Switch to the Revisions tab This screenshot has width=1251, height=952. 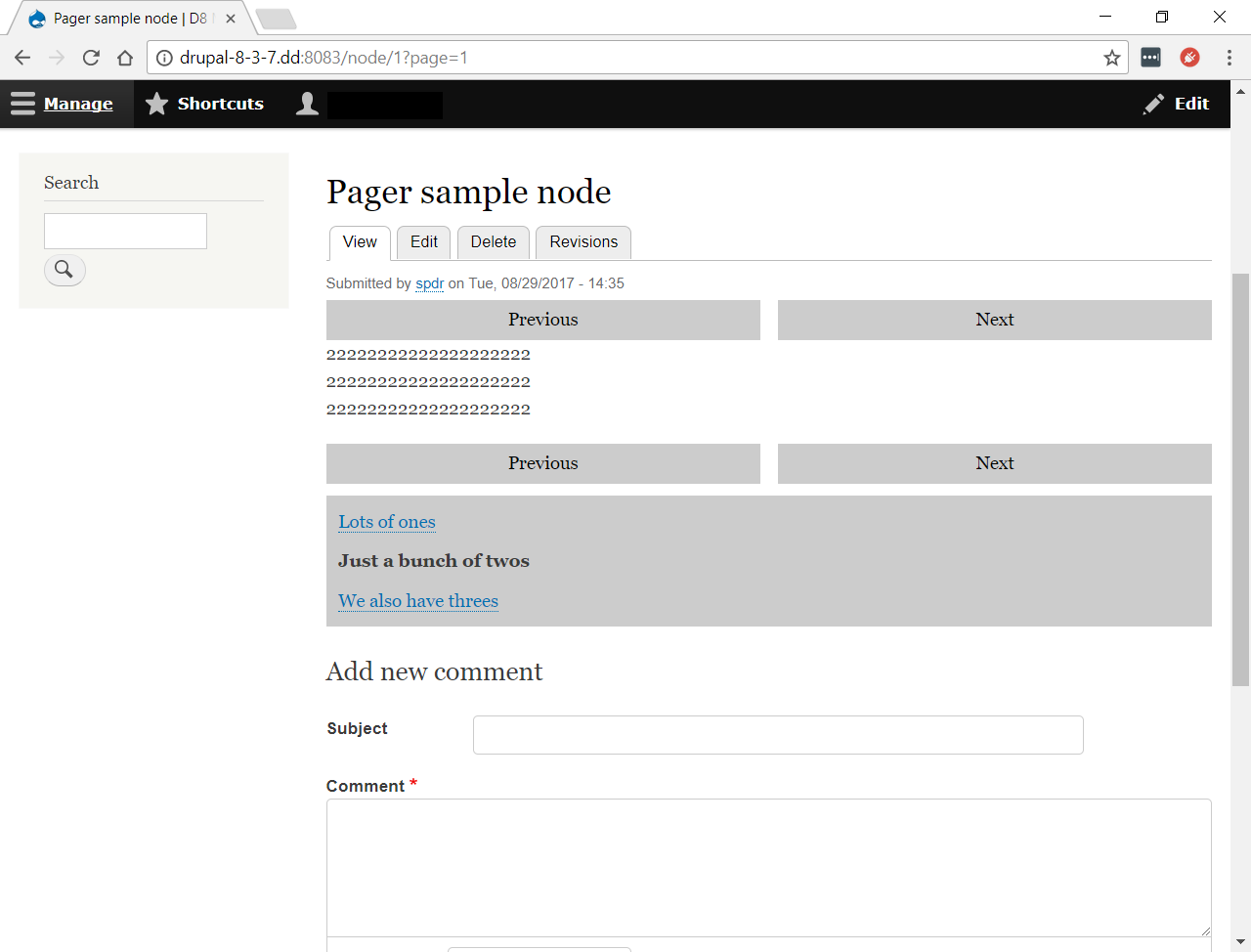point(583,242)
